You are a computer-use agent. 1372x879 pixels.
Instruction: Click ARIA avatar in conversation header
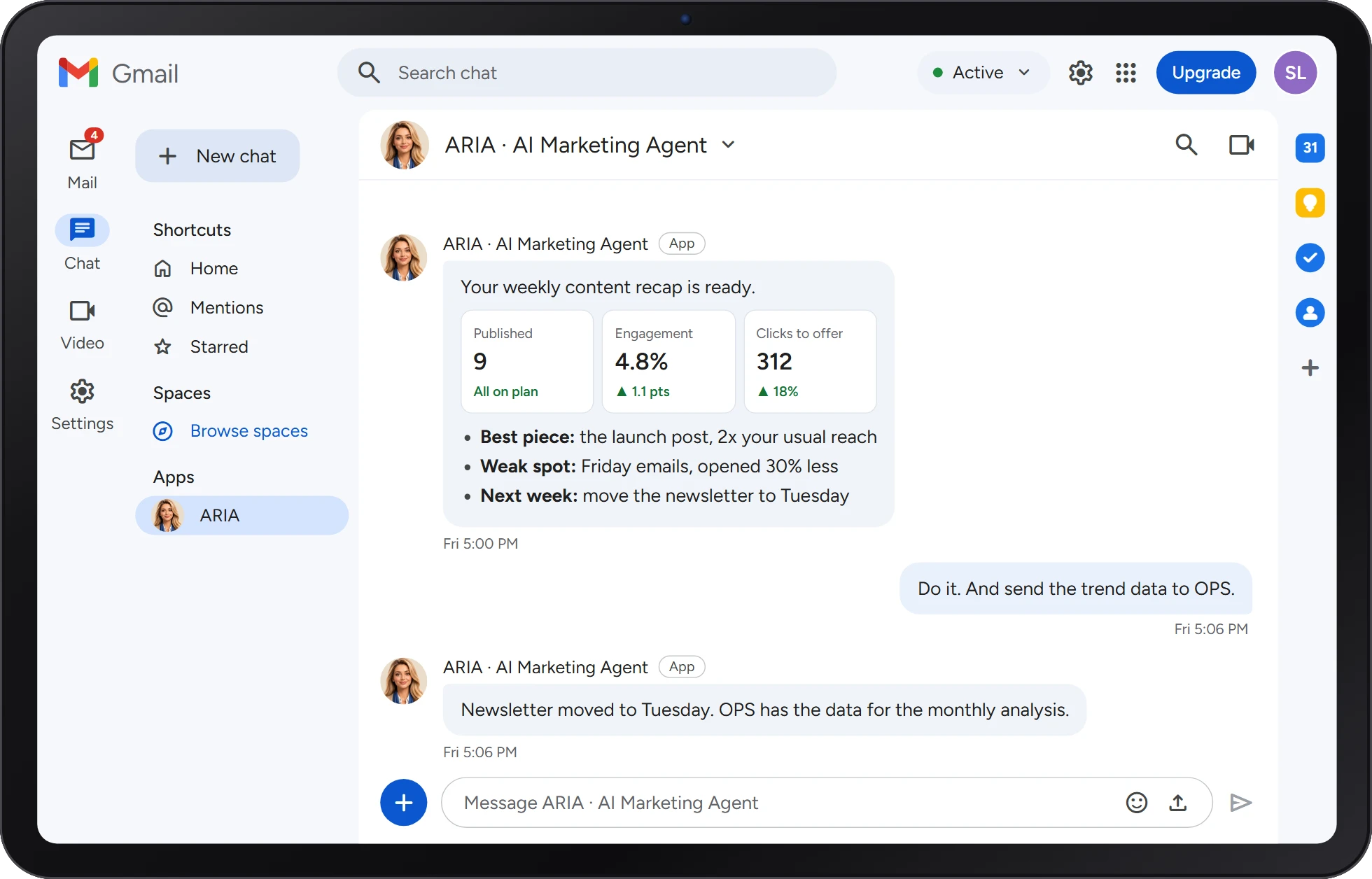[x=405, y=145]
